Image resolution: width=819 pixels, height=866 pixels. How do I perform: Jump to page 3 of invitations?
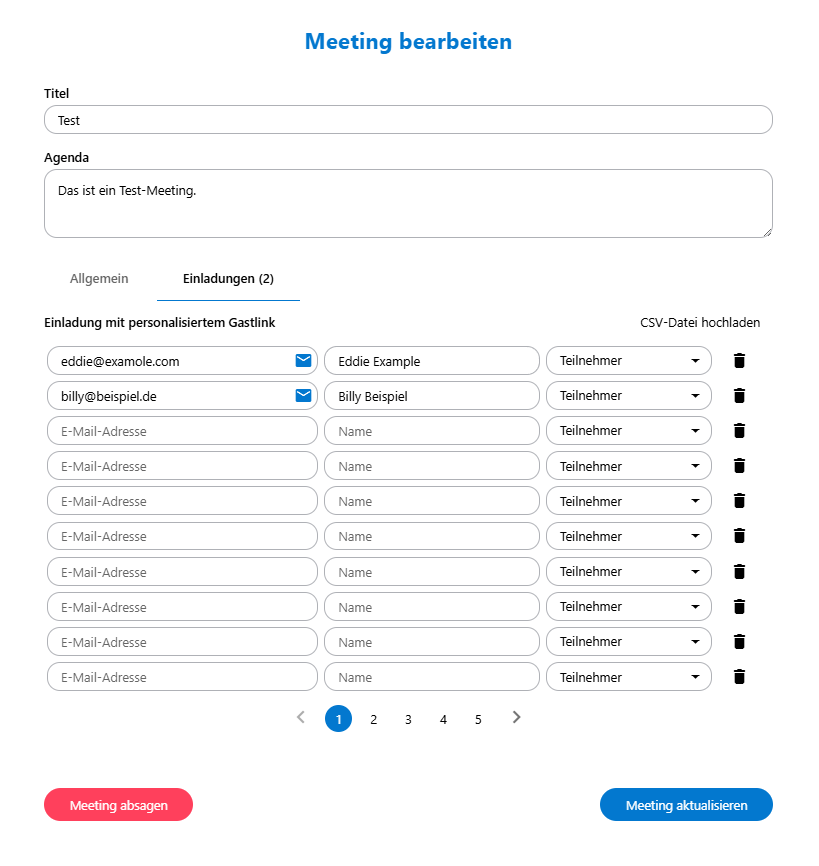[x=408, y=719]
